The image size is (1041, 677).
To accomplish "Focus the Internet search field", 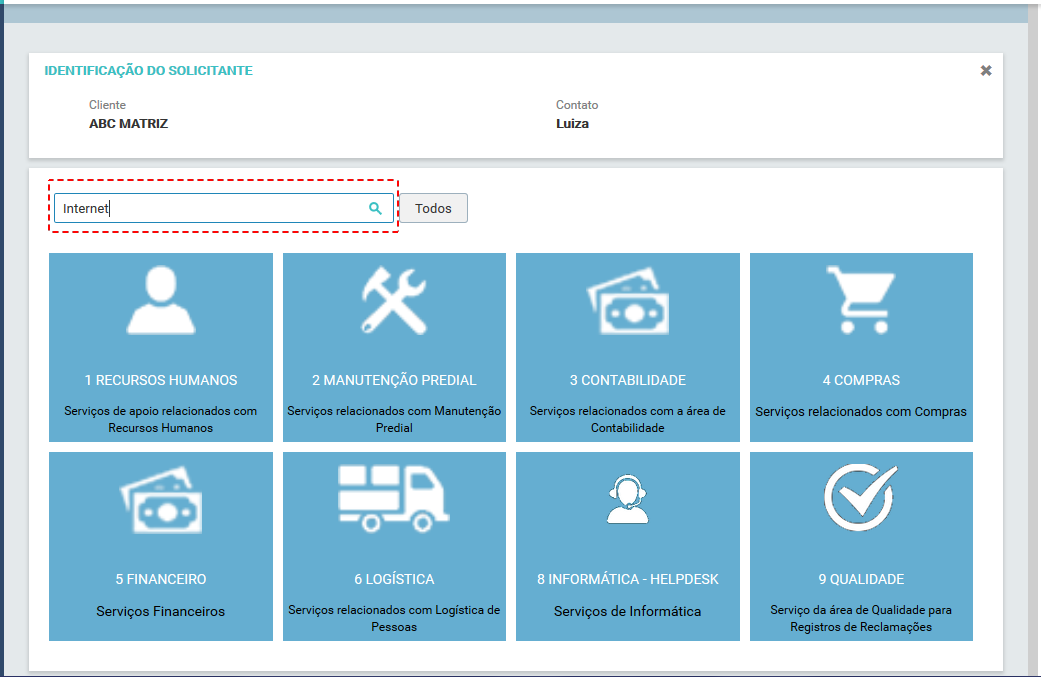I will 224,208.
